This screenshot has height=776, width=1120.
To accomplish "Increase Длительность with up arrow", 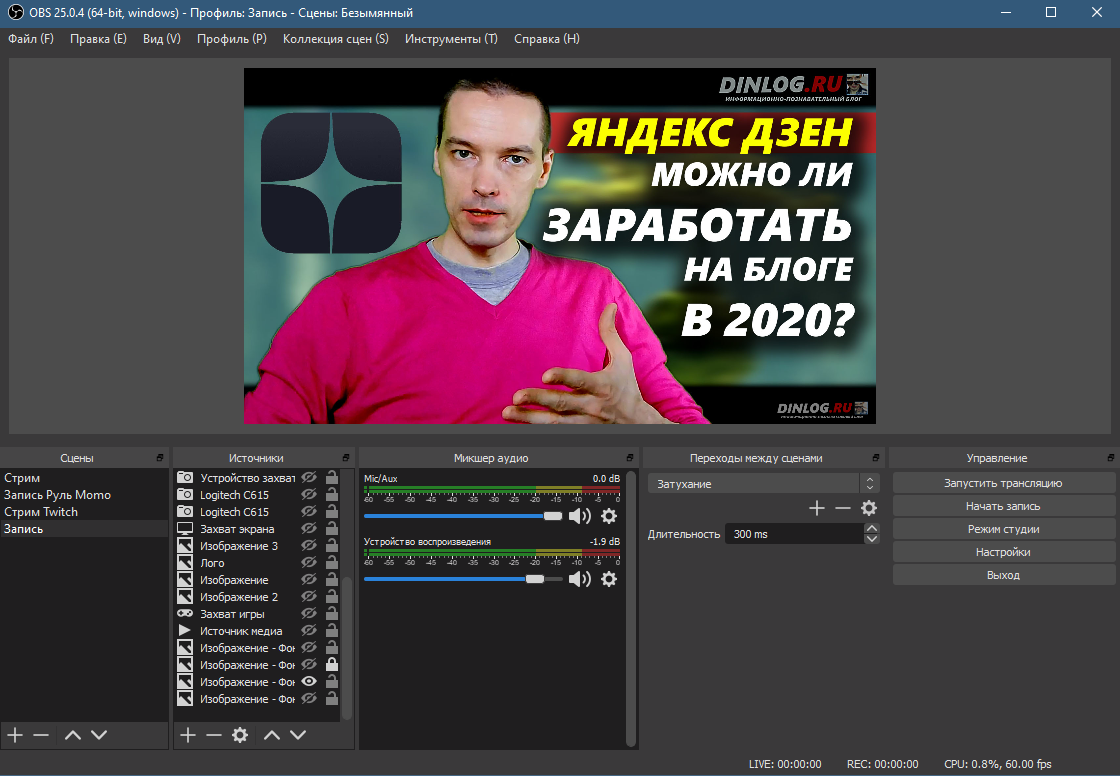I will pos(871,529).
